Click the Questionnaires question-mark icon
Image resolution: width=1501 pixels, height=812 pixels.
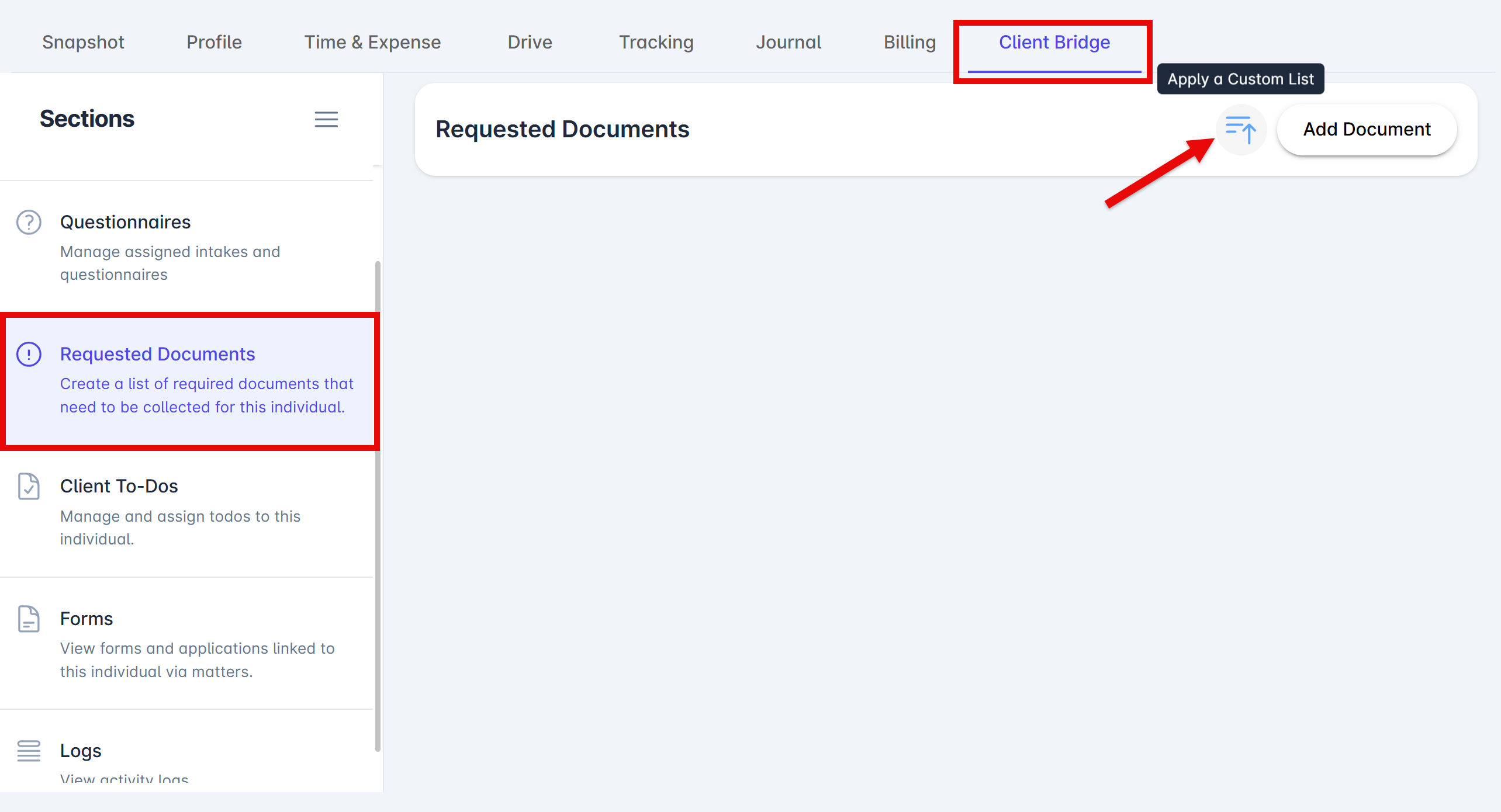(29, 222)
